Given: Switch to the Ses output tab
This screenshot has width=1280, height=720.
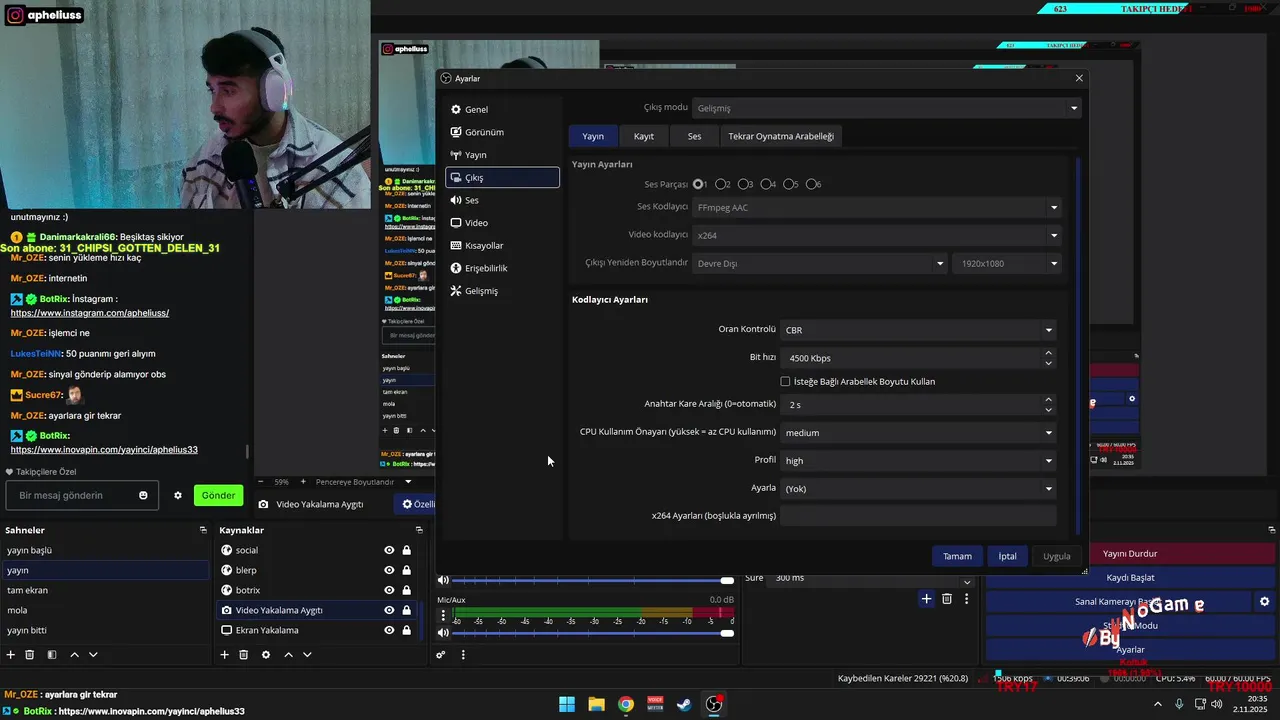Looking at the screenshot, I should pos(694,136).
